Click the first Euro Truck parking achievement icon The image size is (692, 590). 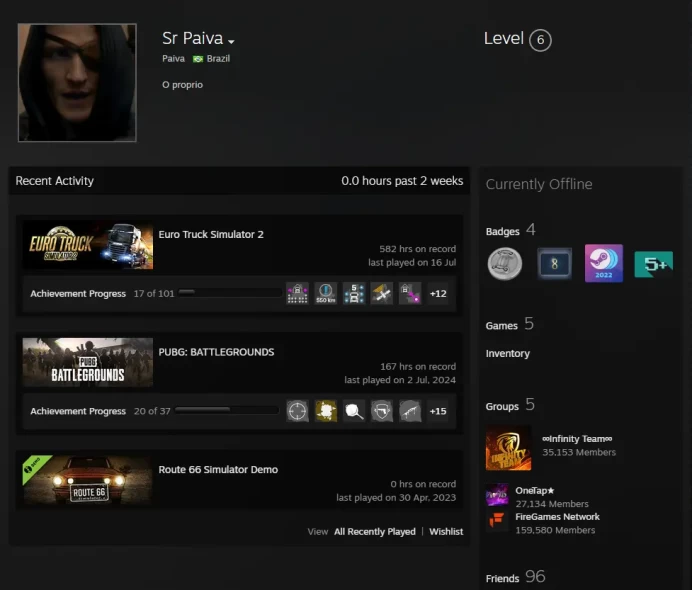297,293
